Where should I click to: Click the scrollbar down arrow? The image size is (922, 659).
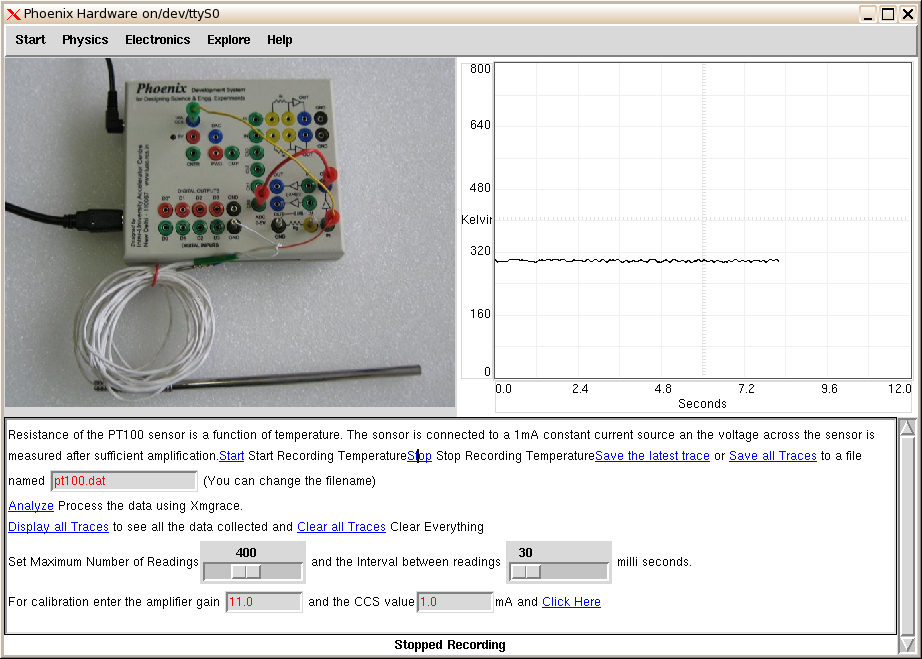907,644
